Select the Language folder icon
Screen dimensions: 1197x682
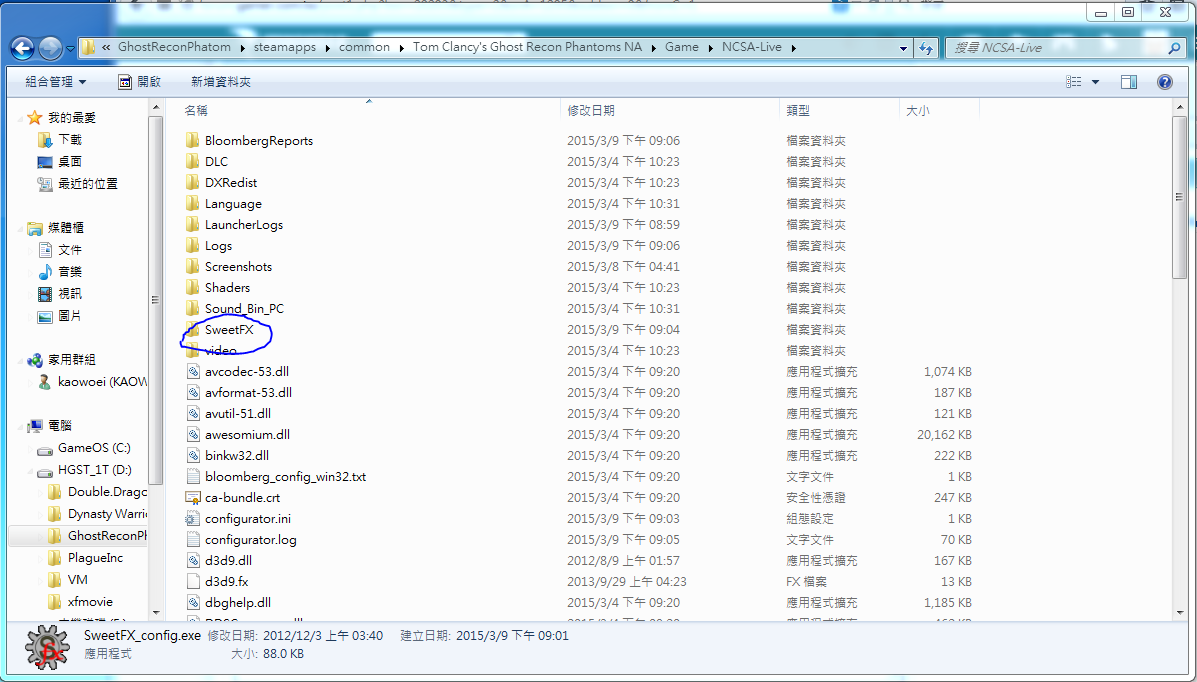coord(192,203)
